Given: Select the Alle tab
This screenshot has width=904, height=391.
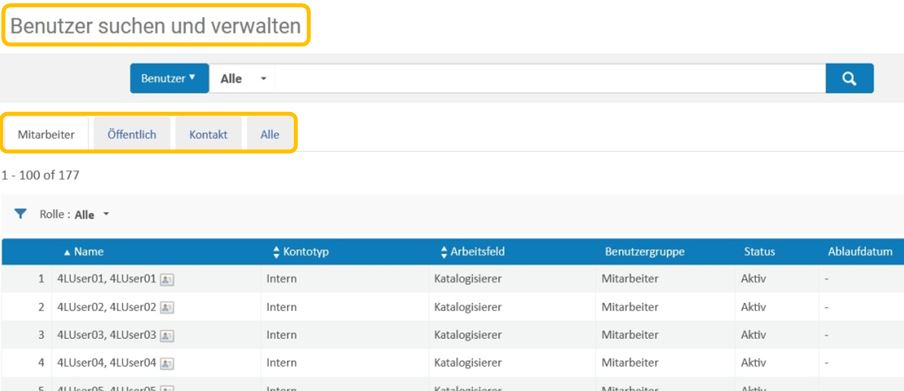Looking at the screenshot, I should point(269,134).
